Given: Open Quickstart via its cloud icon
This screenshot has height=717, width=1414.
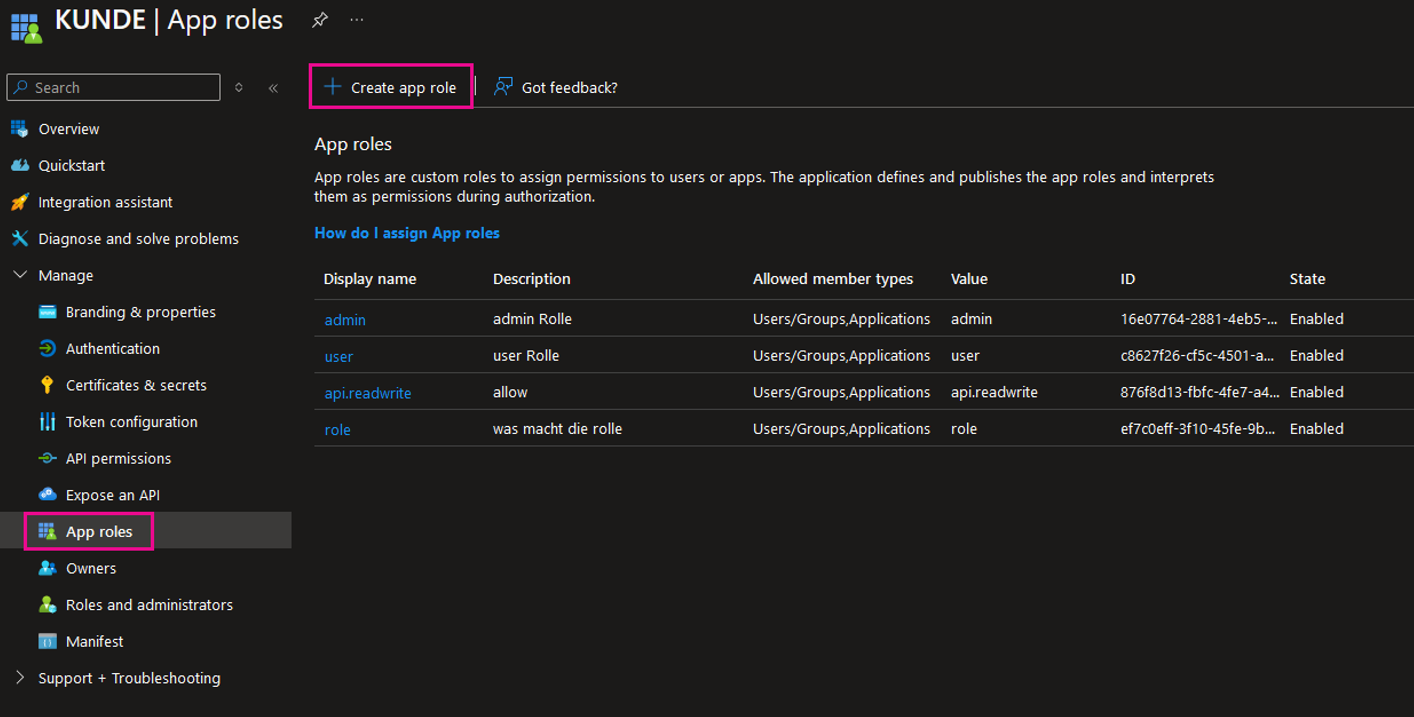Looking at the screenshot, I should (19, 165).
